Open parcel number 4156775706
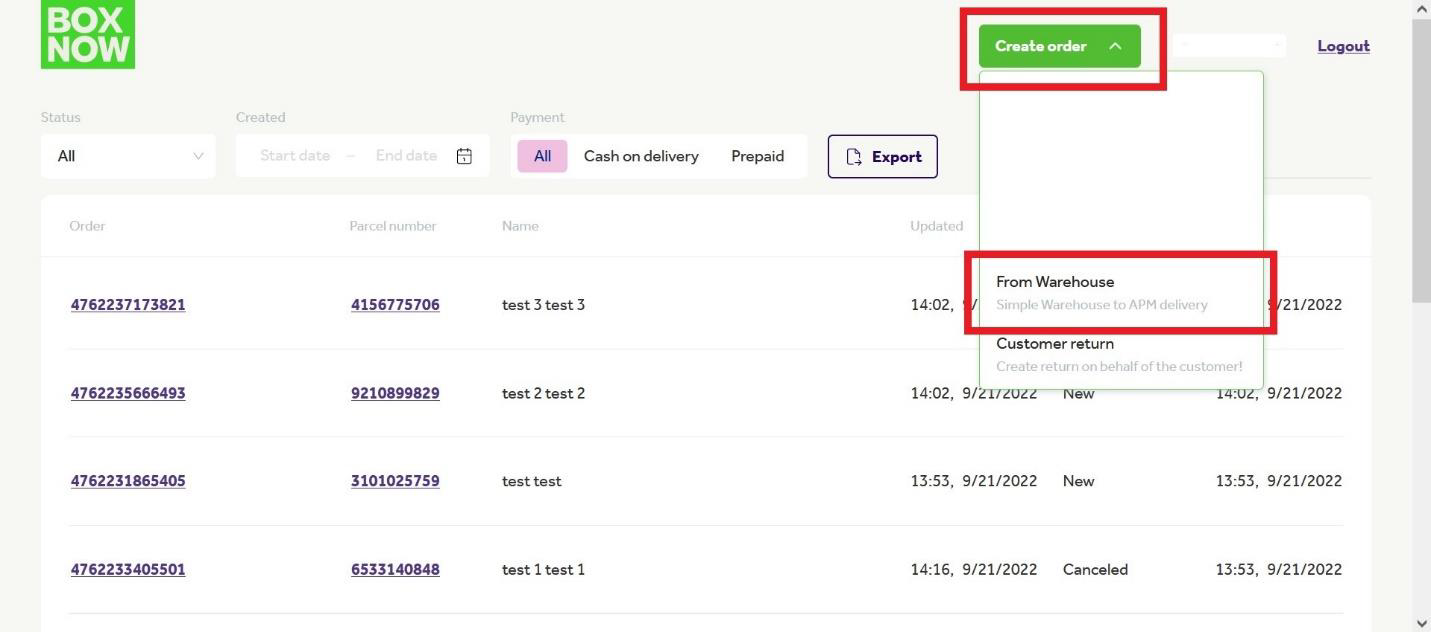Screen dimensions: 1431x632 click(395, 305)
